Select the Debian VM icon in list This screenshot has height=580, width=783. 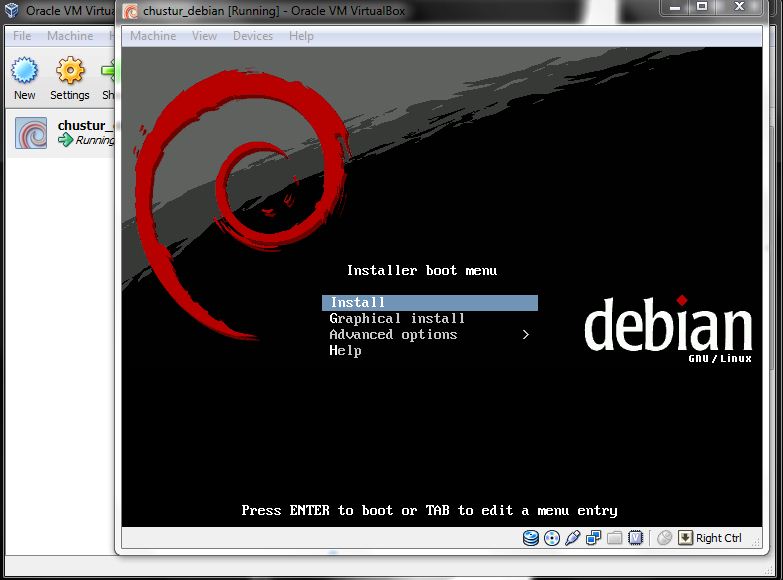(x=31, y=133)
